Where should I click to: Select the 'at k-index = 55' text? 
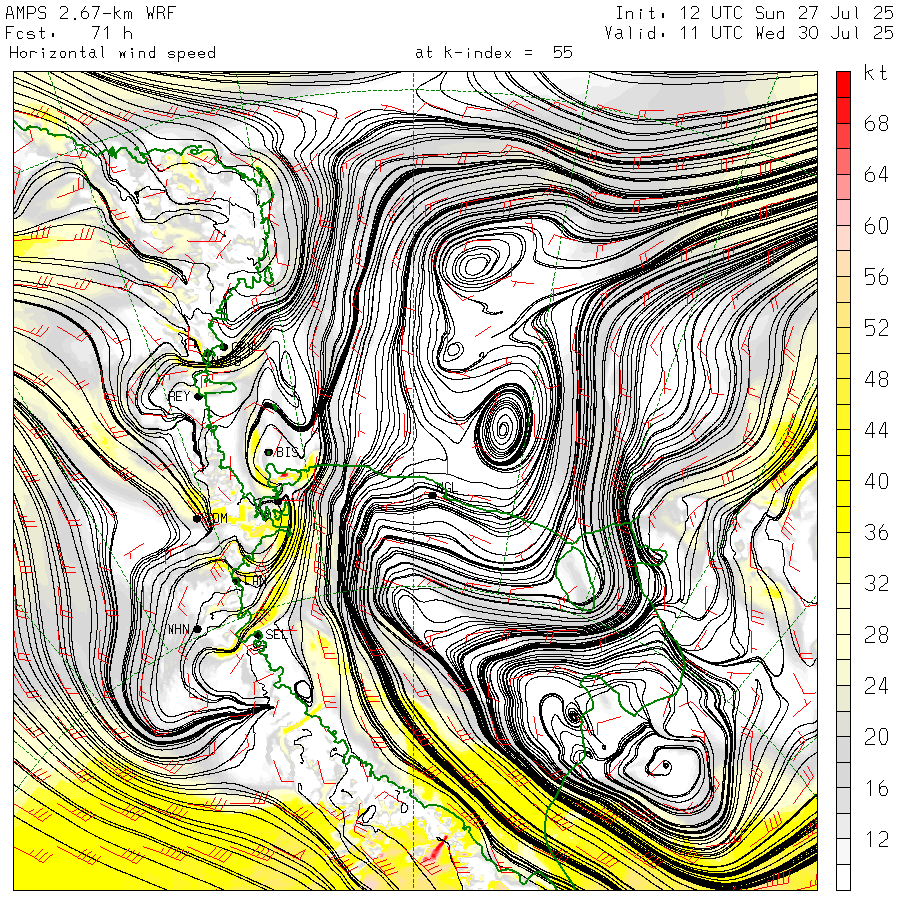tap(494, 53)
